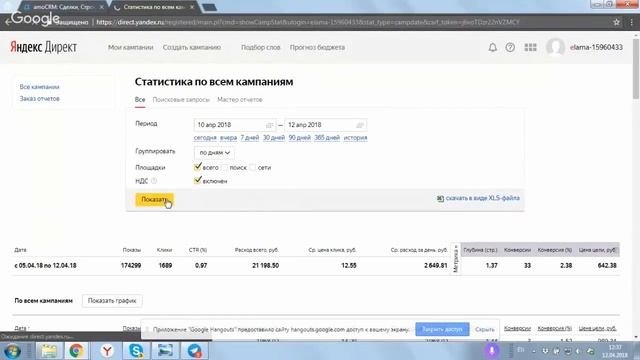Click the start date field 10 апр 2018
640x360 pixels.
click(235, 125)
